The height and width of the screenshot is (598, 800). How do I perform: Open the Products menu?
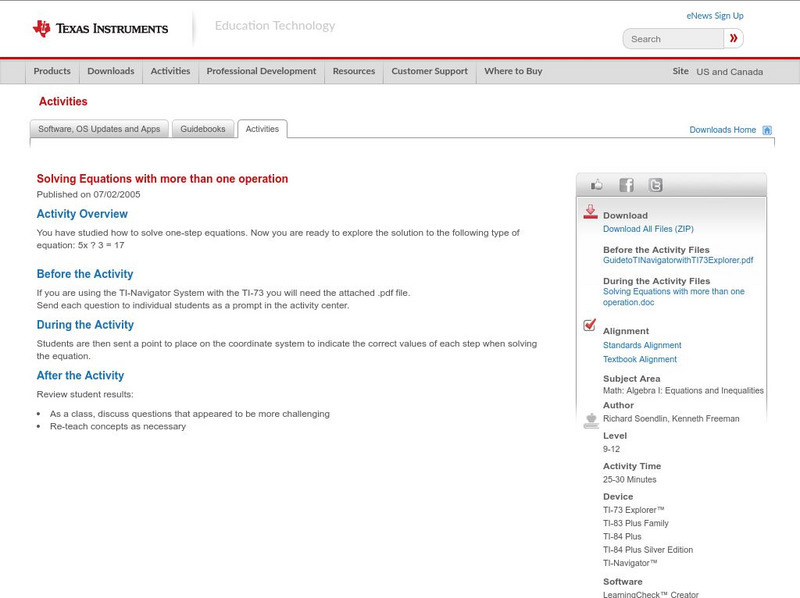[x=52, y=71]
